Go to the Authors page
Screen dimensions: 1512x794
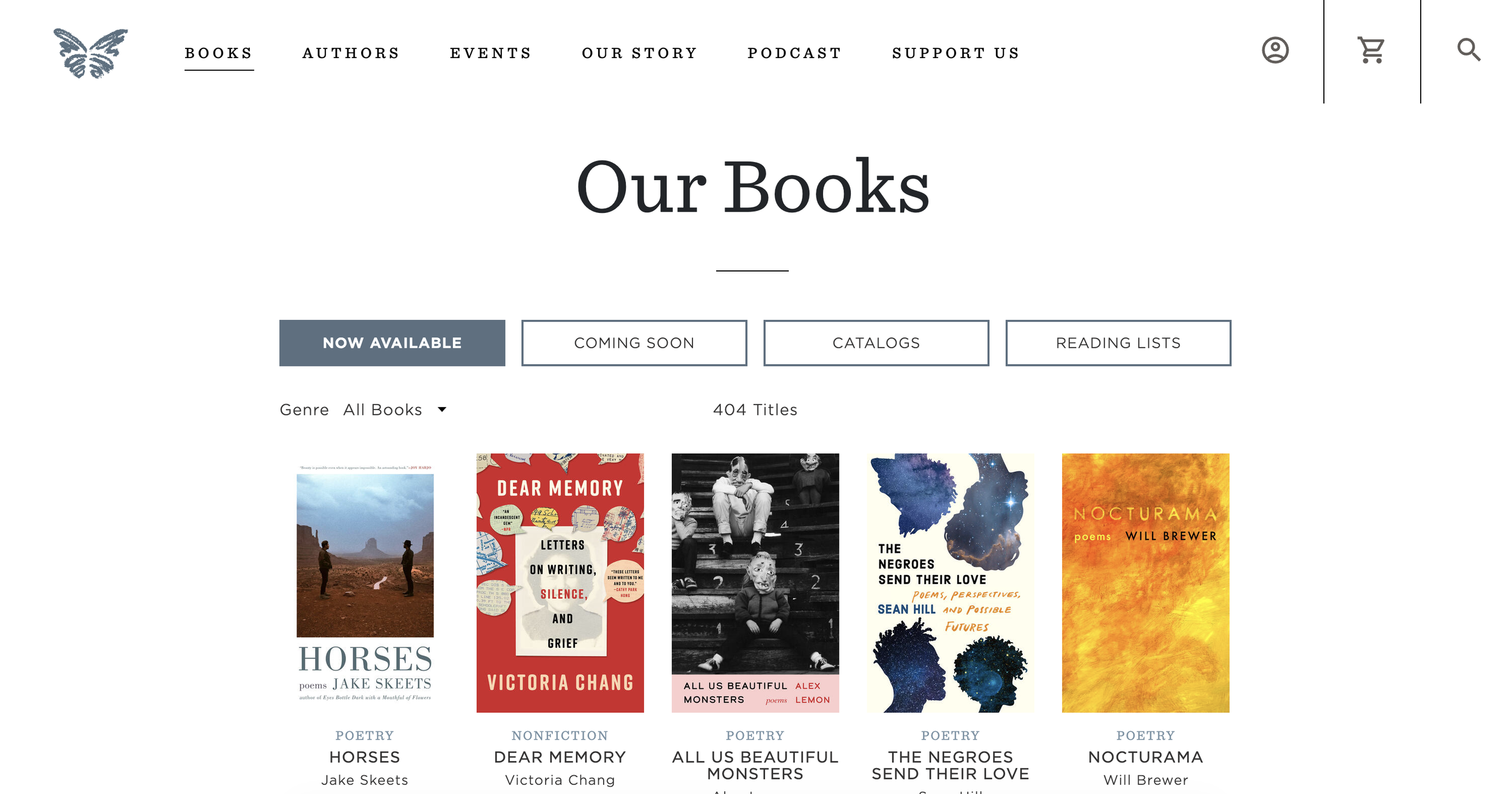click(x=351, y=53)
